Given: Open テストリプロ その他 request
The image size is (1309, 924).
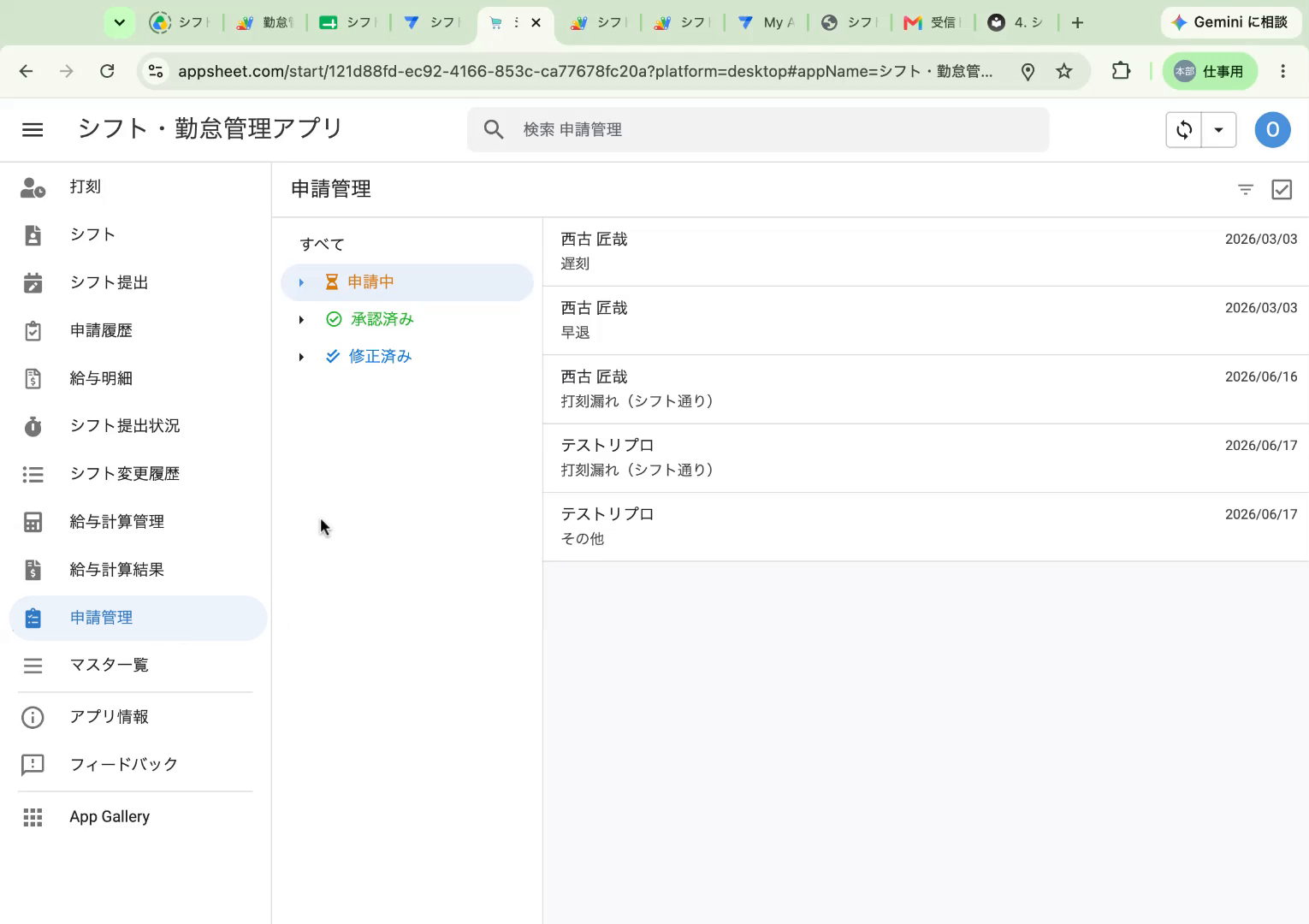Looking at the screenshot, I should pos(926,527).
